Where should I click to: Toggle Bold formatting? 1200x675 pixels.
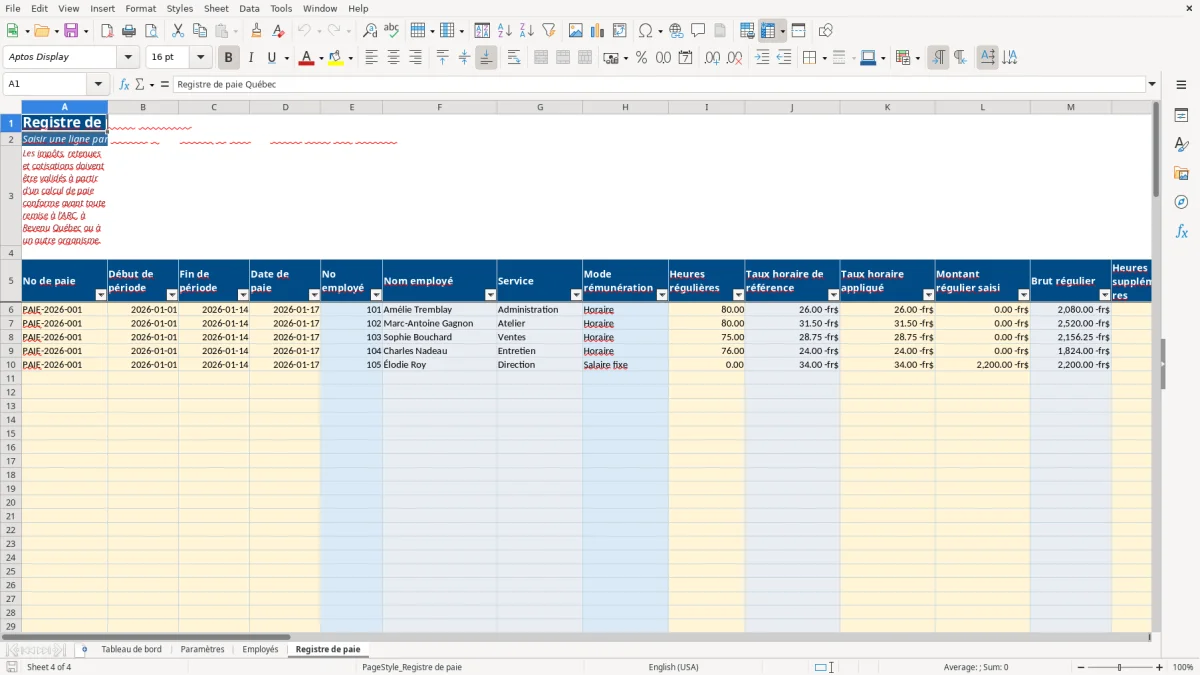229,58
